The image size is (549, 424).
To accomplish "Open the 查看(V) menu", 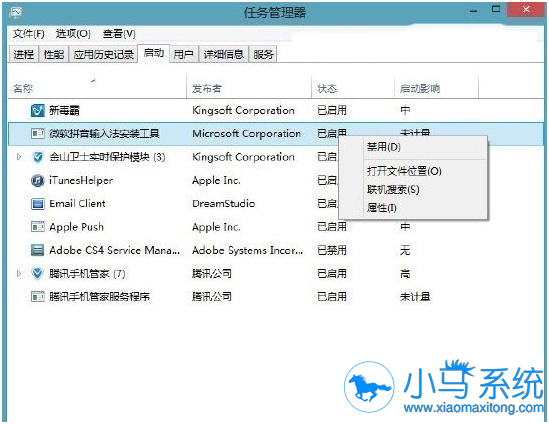I will click(119, 34).
